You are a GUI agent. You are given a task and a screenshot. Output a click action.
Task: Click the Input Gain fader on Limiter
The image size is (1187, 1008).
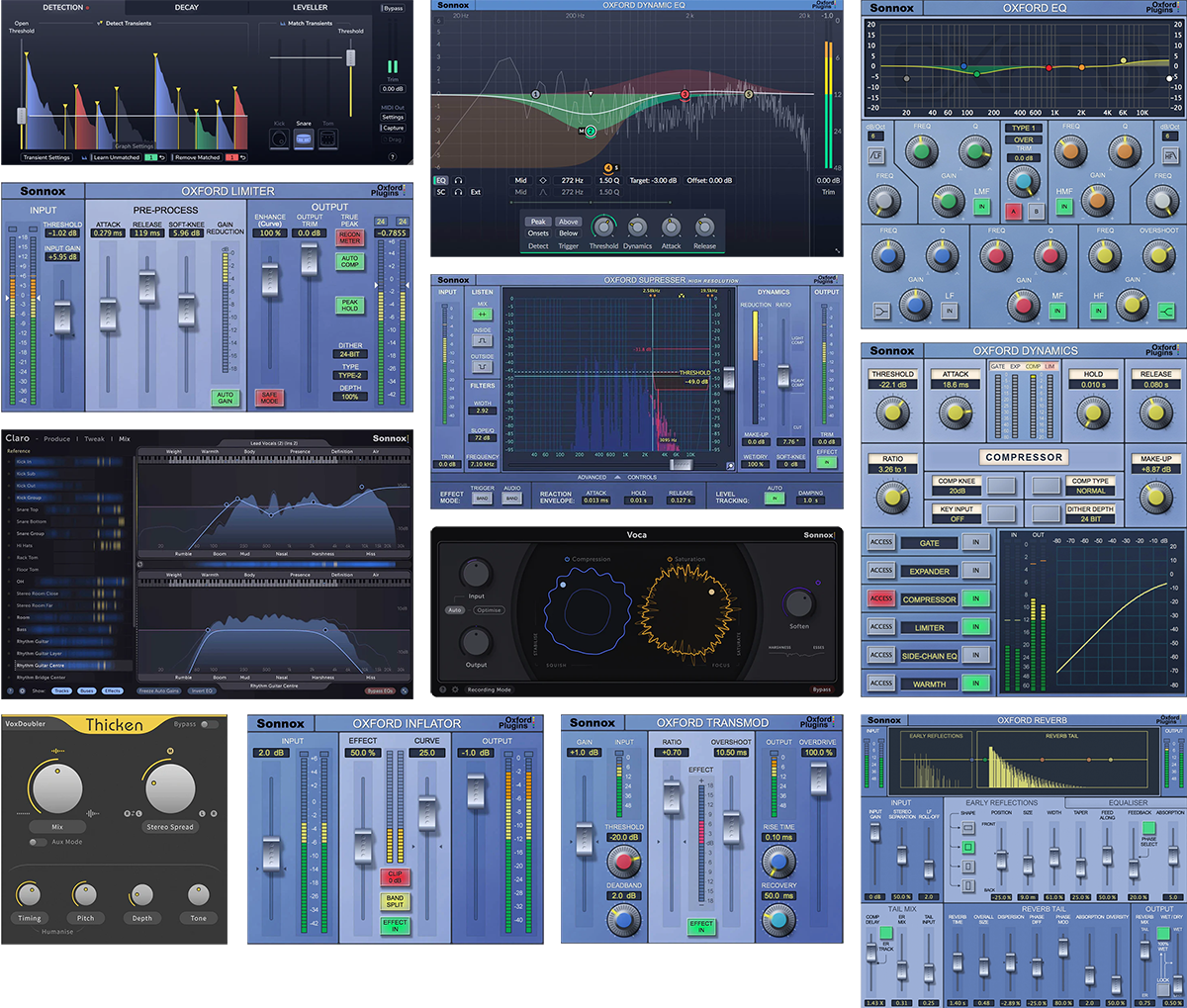[x=62, y=318]
